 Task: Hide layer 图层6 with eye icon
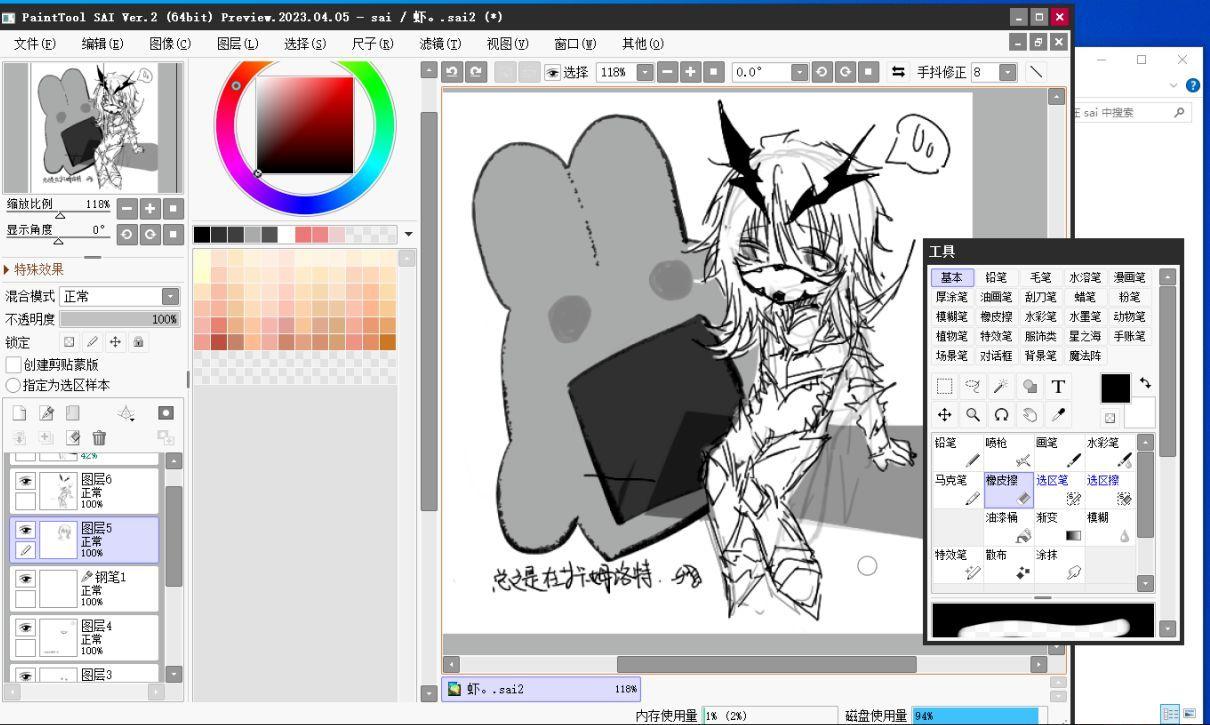click(26, 481)
